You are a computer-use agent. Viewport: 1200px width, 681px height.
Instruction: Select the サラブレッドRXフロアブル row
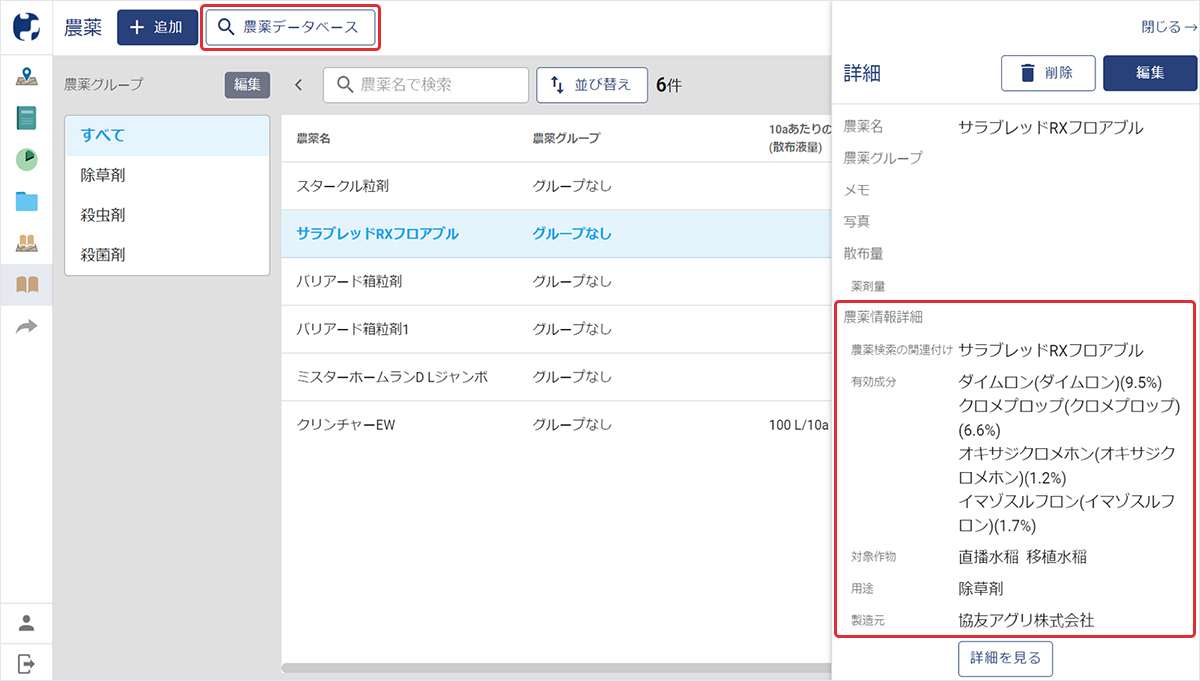[x=557, y=234]
